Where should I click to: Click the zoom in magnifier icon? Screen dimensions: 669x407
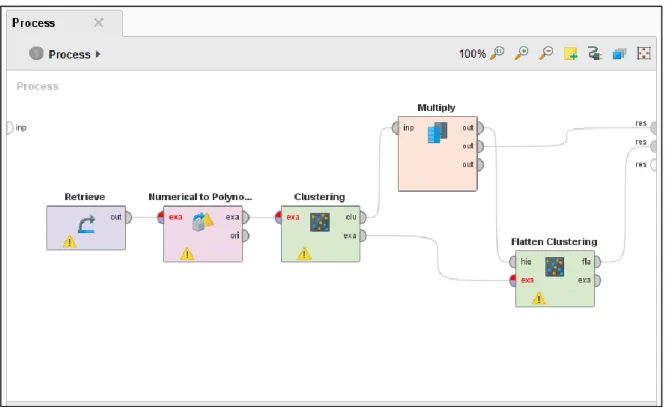[521, 53]
